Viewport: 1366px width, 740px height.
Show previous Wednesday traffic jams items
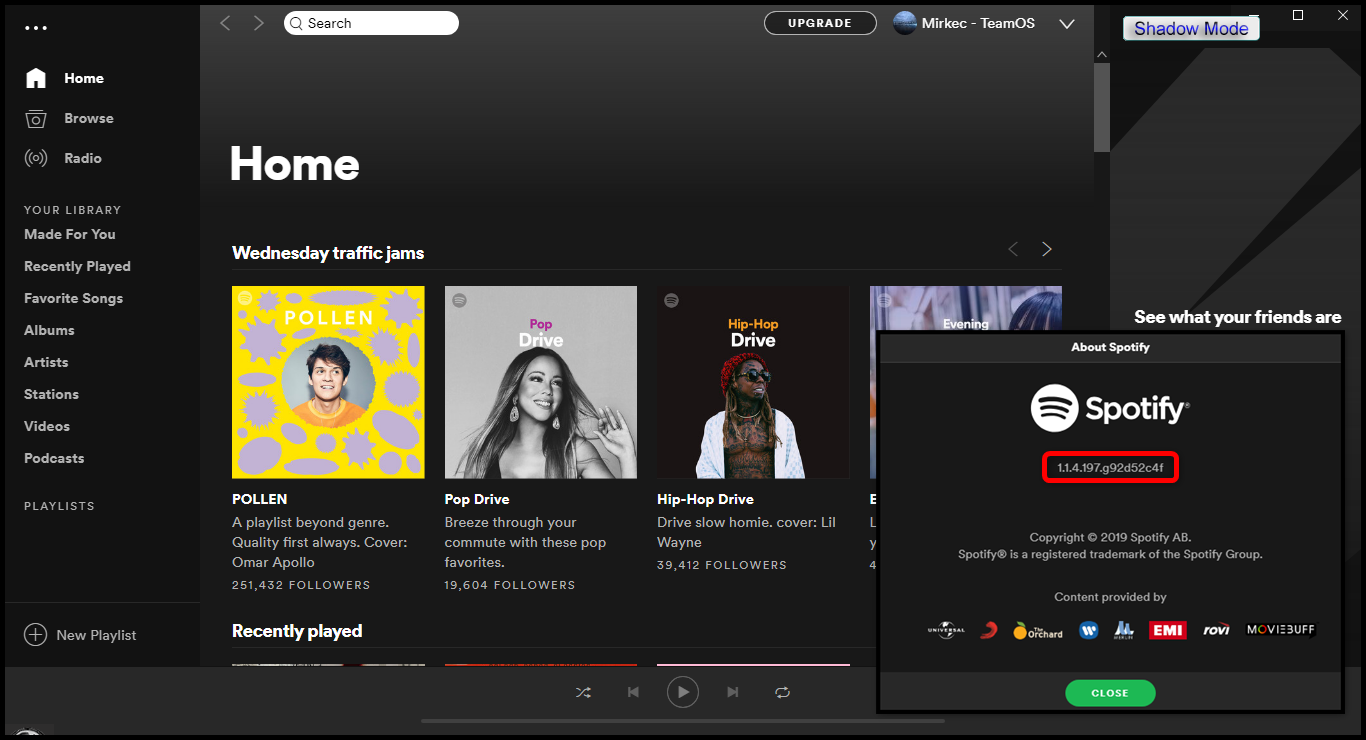[1013, 249]
